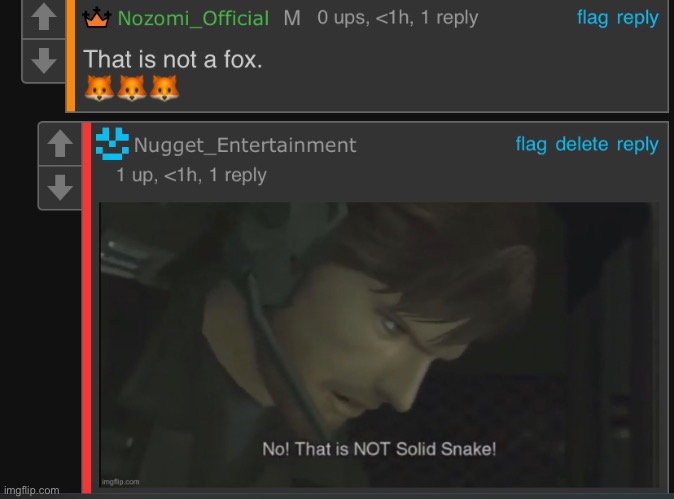This screenshot has height=499, width=674.
Task: Click the crown icon beside Nozomi_Official
Action: tap(97, 18)
